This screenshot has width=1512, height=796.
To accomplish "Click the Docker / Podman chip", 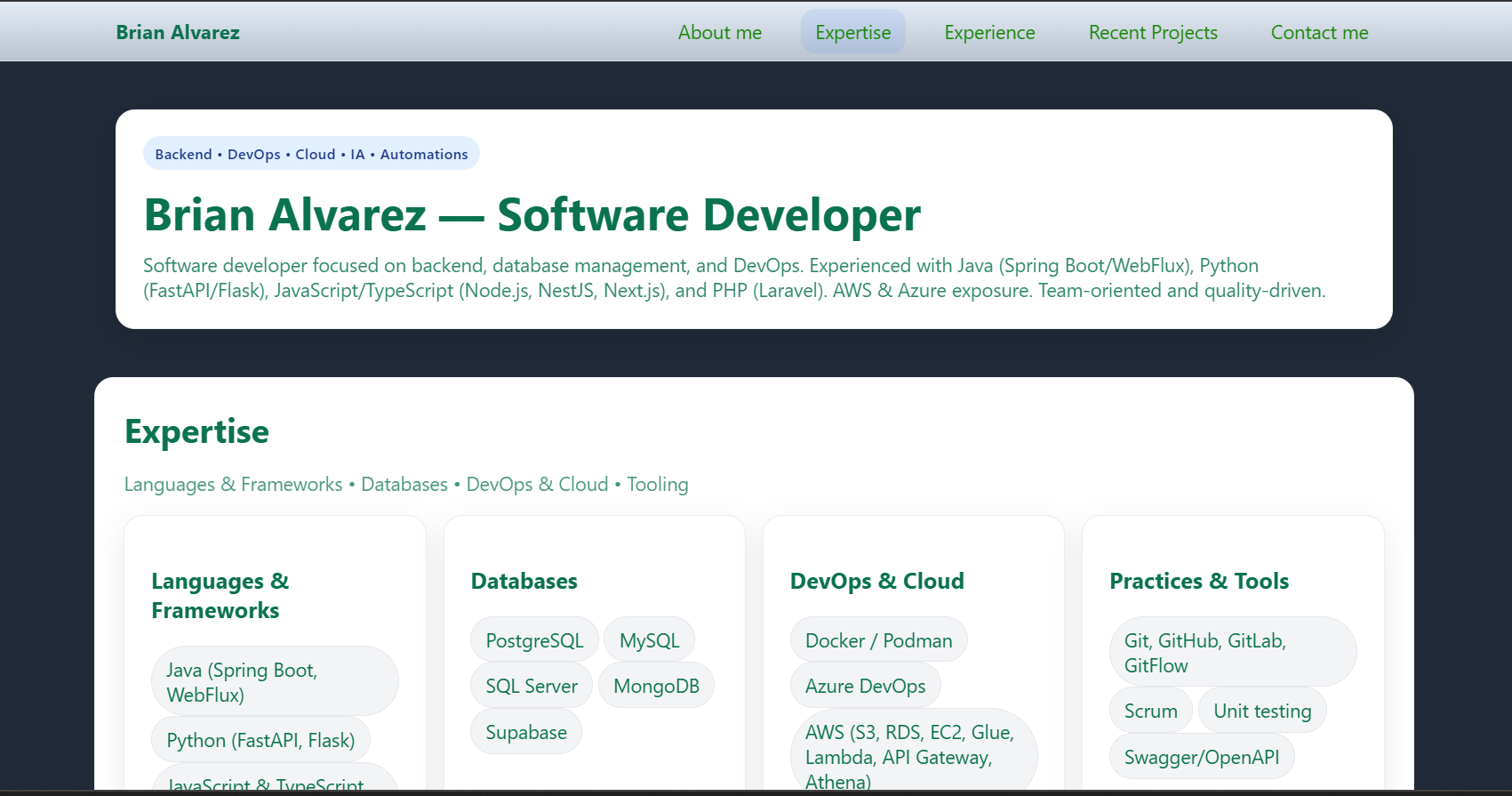I will [x=878, y=640].
